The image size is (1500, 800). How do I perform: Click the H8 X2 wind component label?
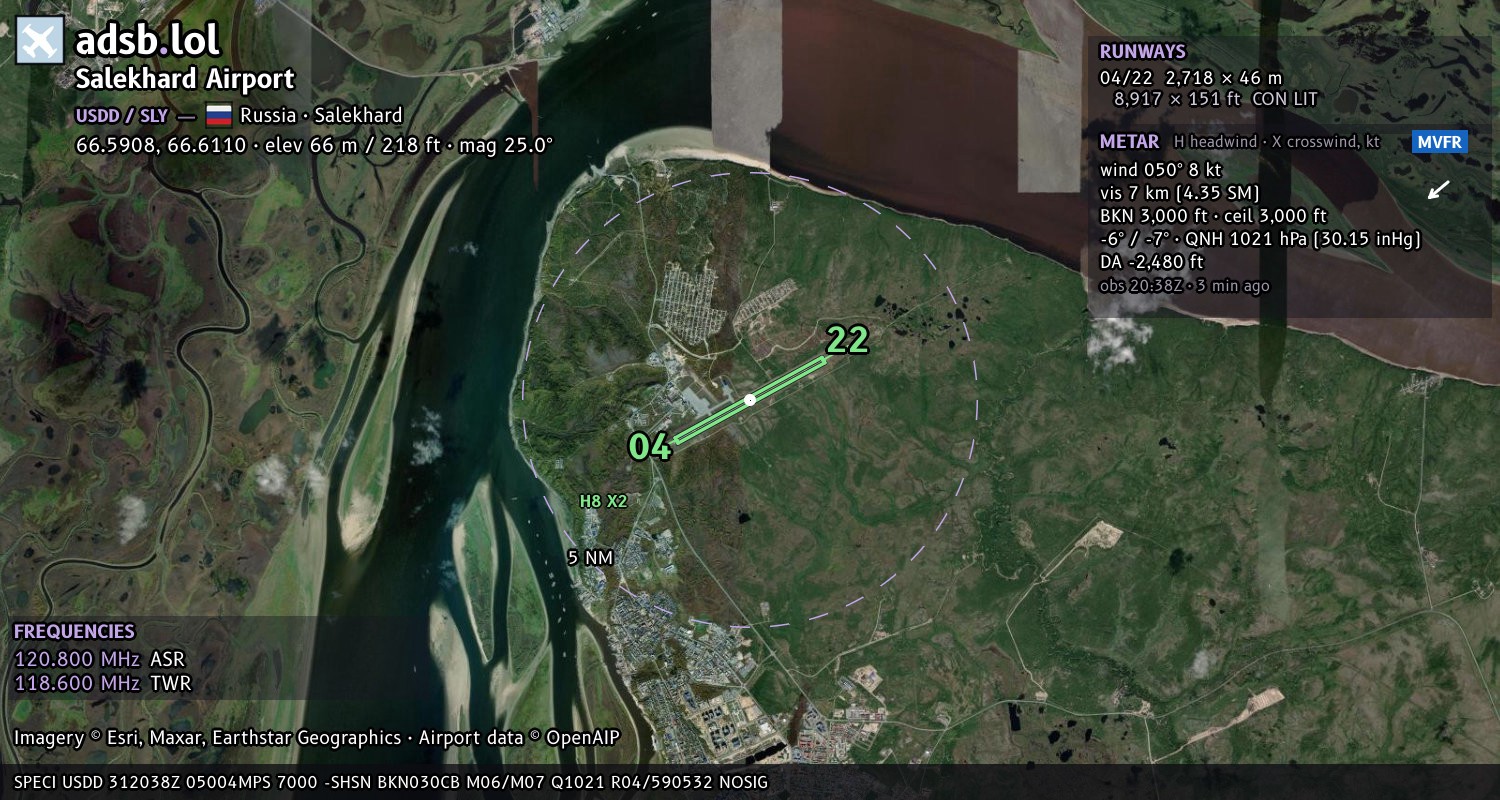(603, 501)
